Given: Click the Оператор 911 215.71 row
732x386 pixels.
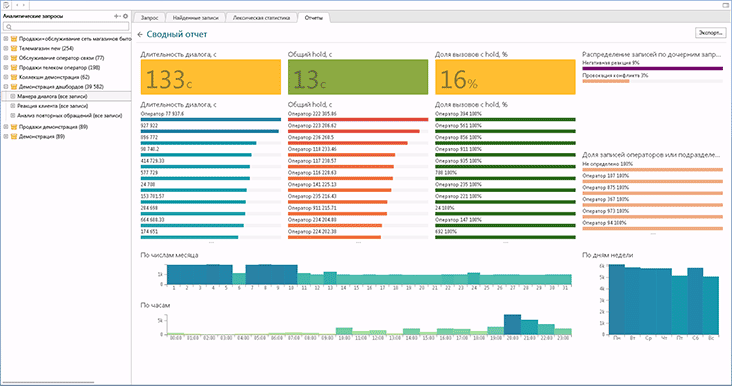Looking at the screenshot, I should point(358,211).
